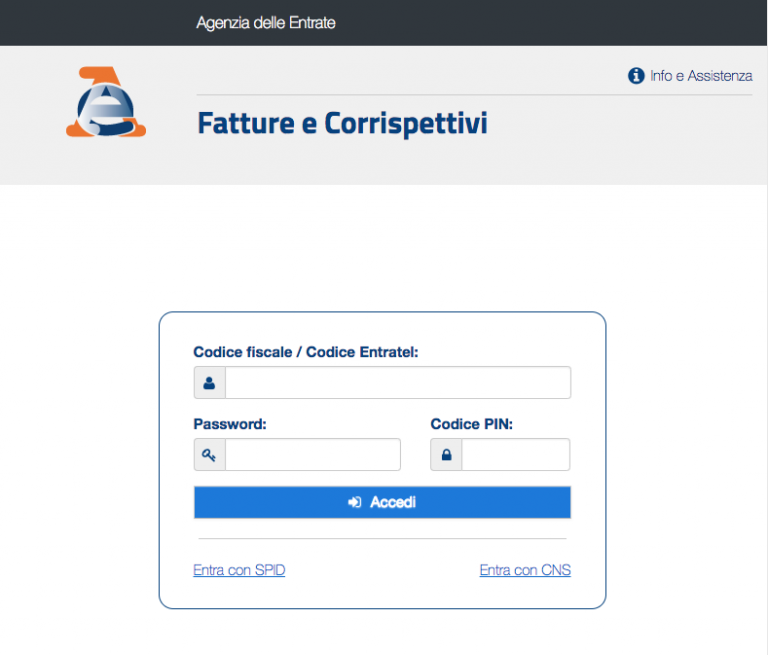
Task: Click the Accedi button text
Action: [x=393, y=502]
